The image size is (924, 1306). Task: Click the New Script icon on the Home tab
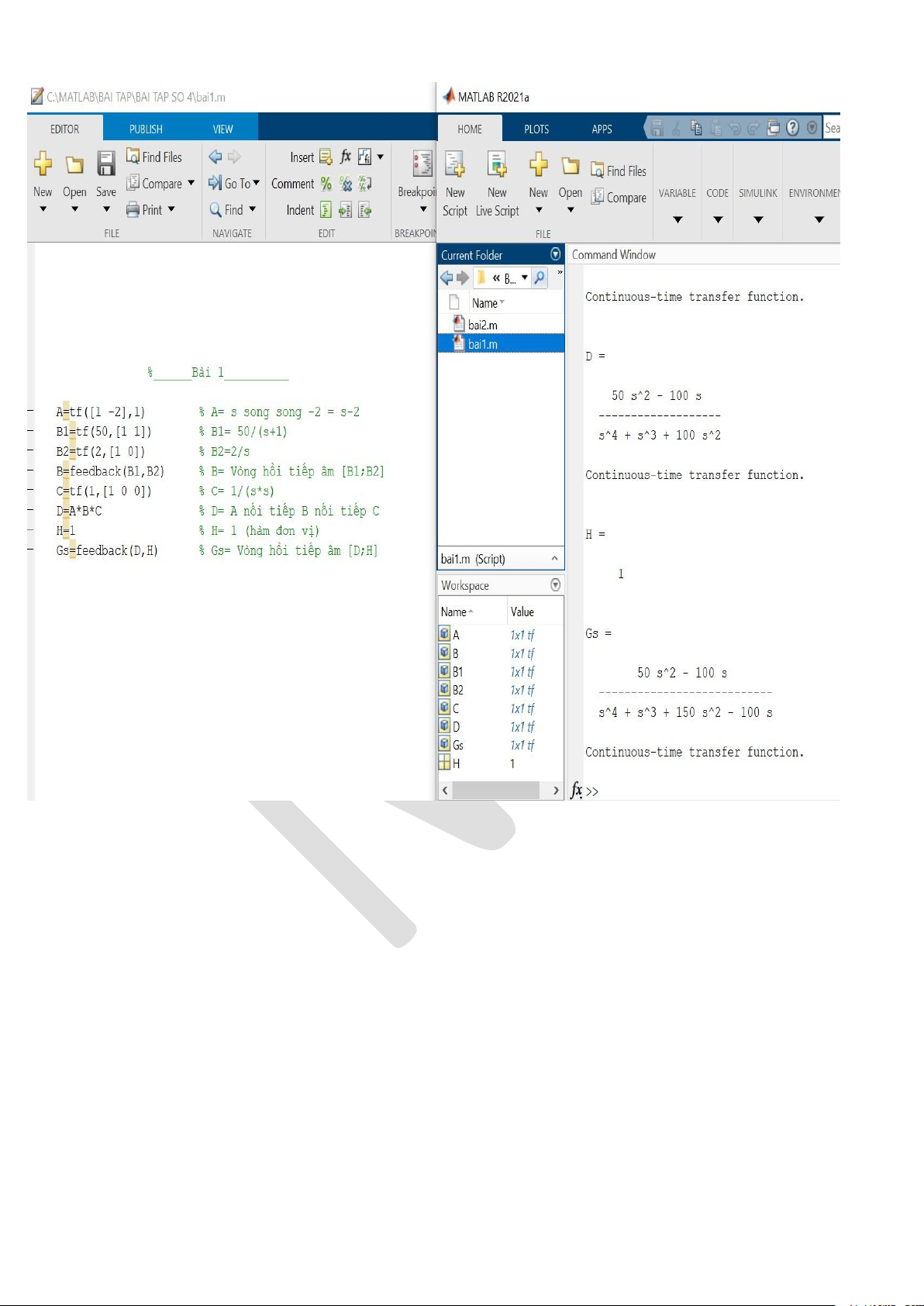(455, 164)
